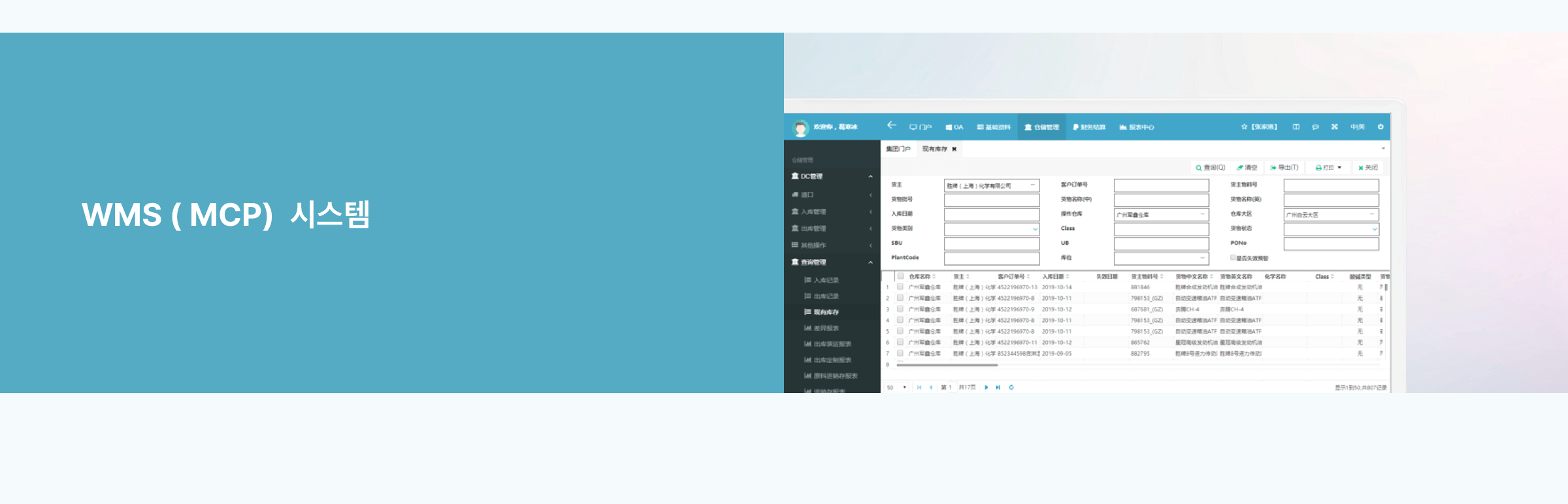
Task: Click the power logout icon
Action: point(1380,127)
